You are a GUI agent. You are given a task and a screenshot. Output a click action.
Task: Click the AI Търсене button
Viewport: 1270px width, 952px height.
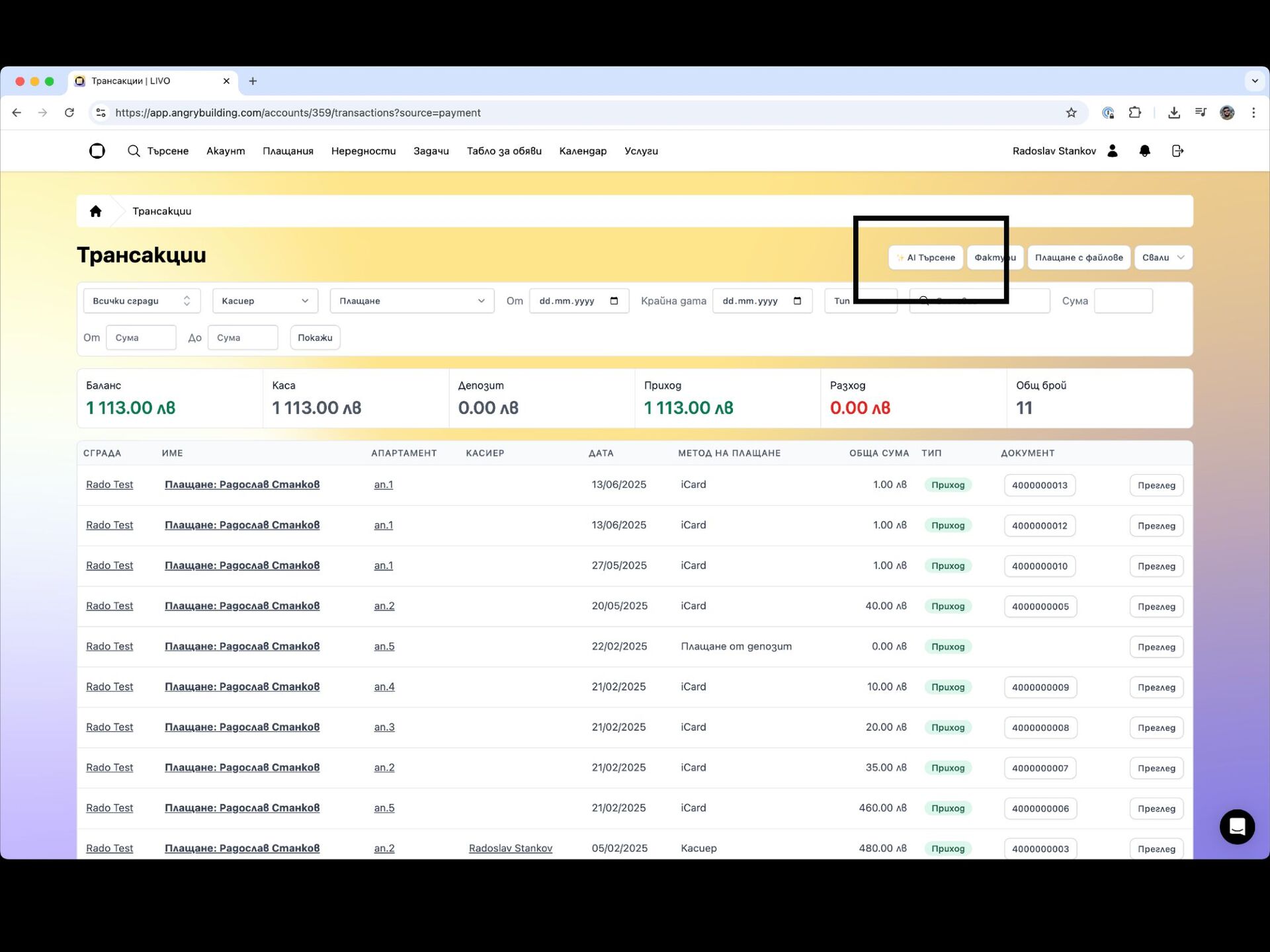coord(925,258)
